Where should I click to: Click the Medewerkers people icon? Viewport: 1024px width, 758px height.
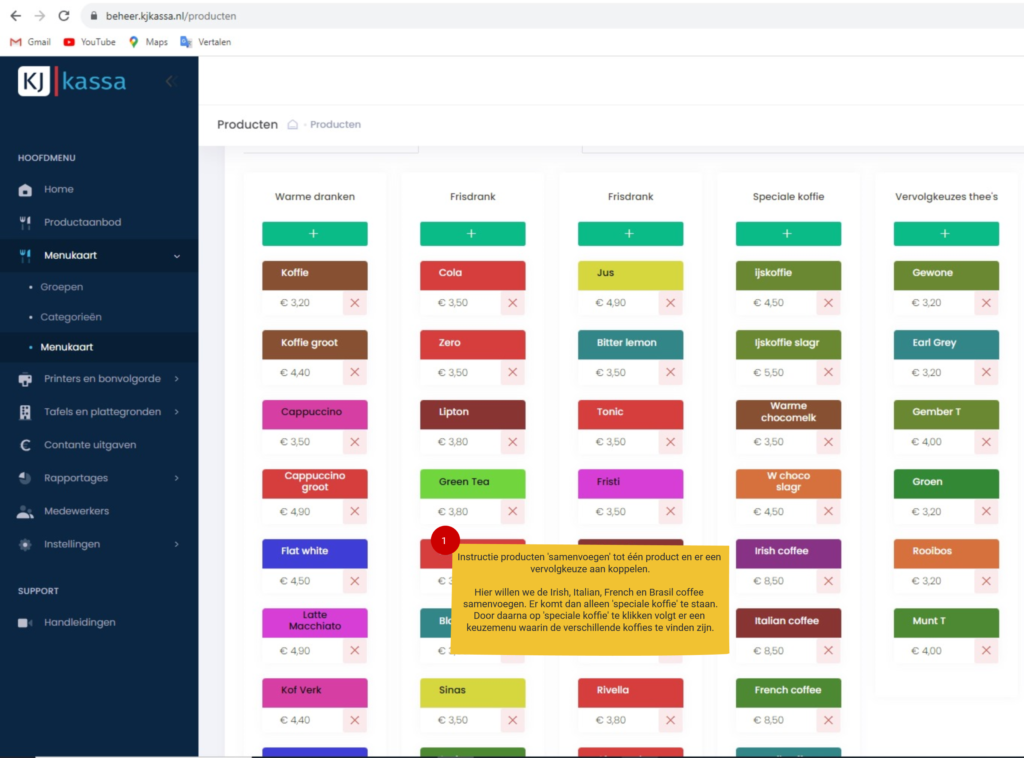pyautogui.click(x=26, y=511)
